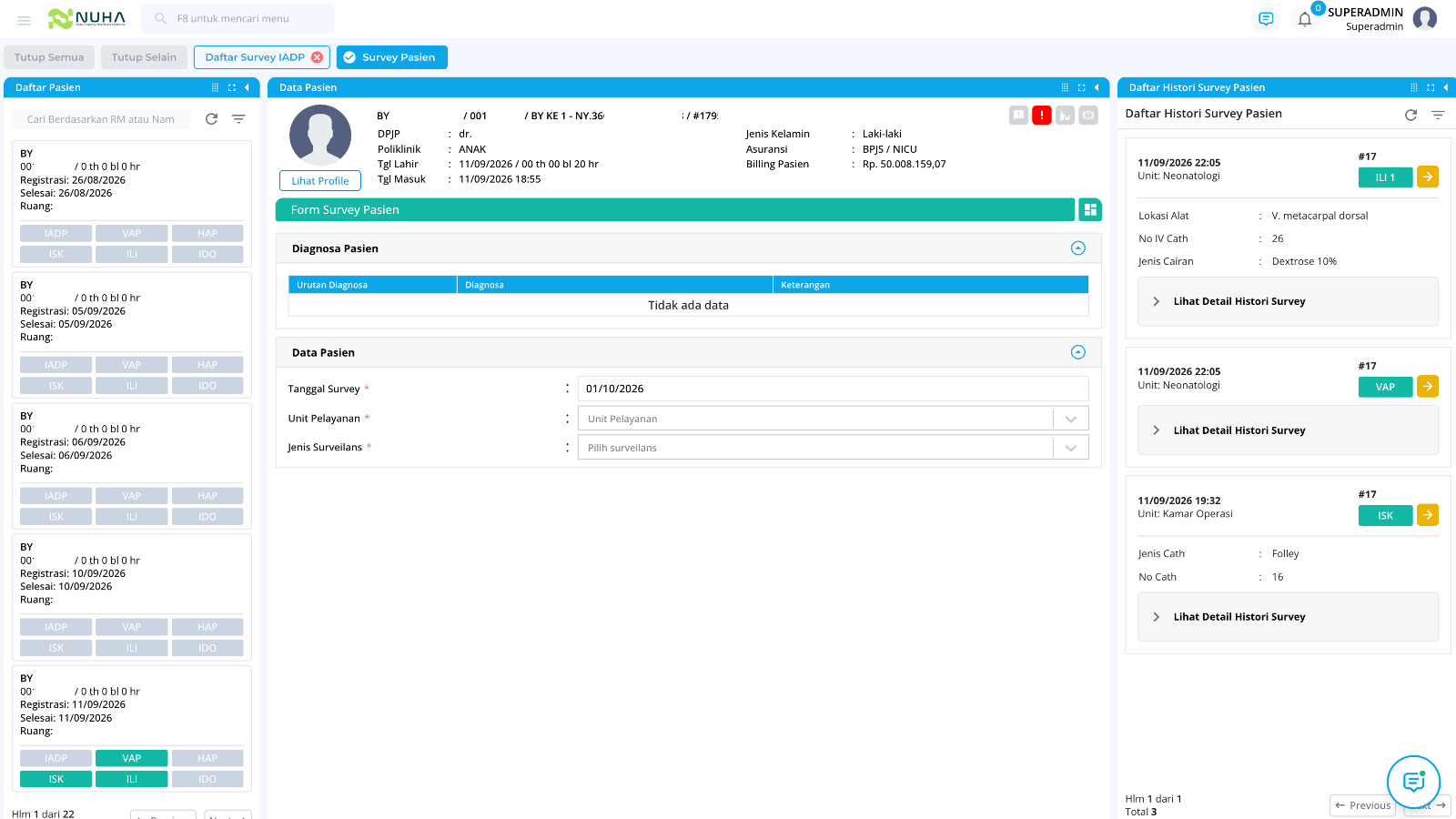Click active VAP on patient registered 11/09/2026
Image resolution: width=1456 pixels, height=819 pixels.
[132, 758]
